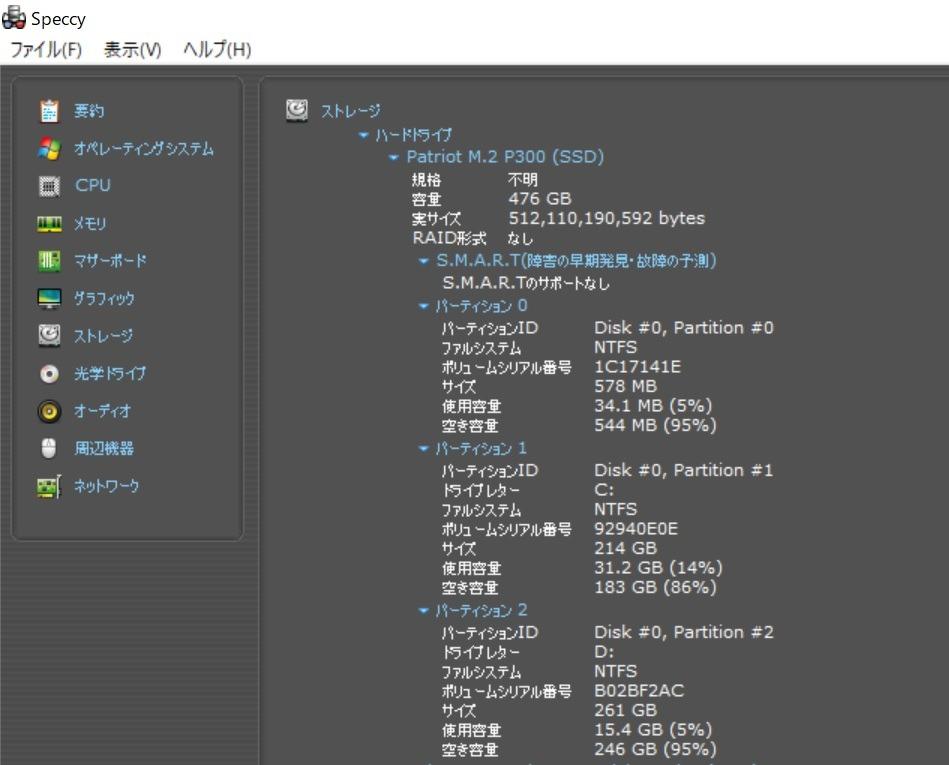Go to ネットワーク section label
Viewport: 949px width, 765px height.
(x=107, y=485)
